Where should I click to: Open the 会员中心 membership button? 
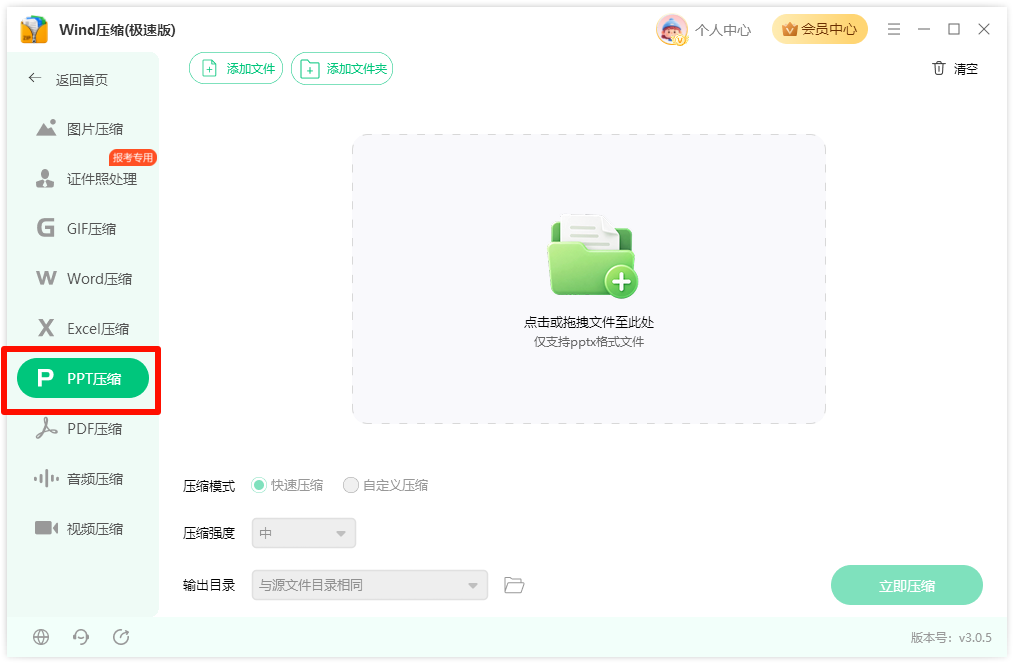coord(819,29)
